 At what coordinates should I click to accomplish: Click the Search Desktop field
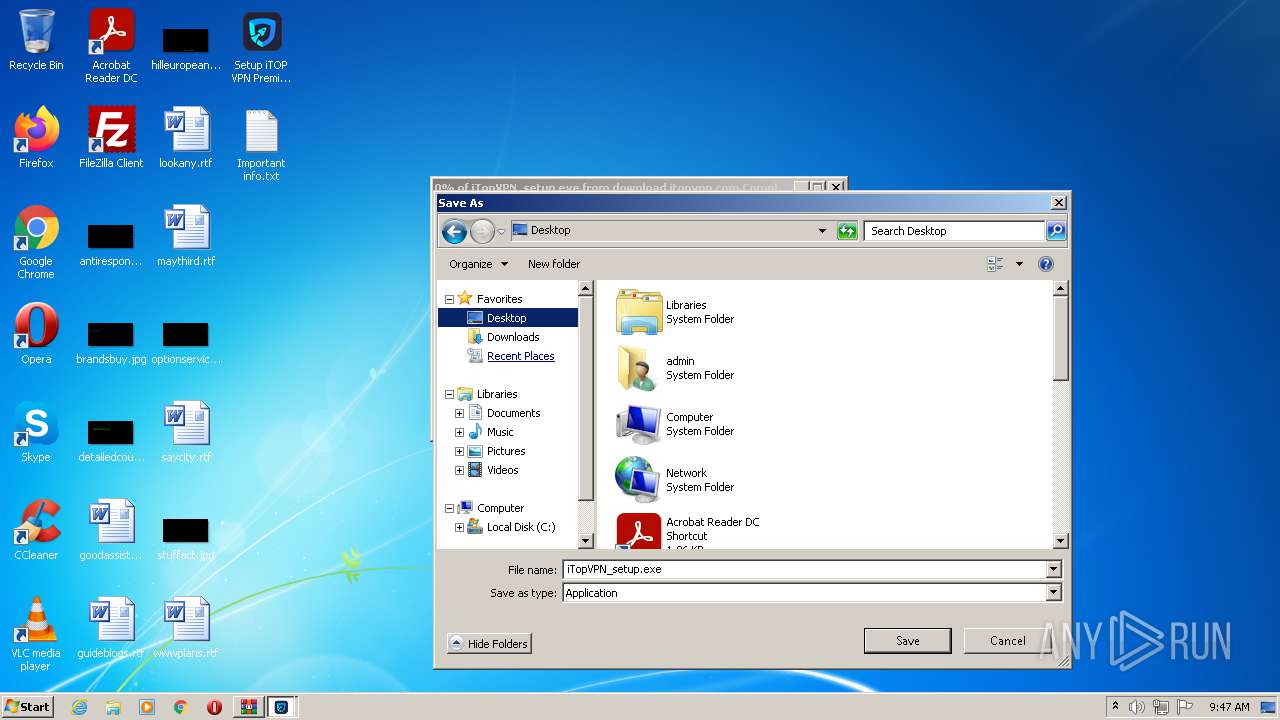click(954, 231)
